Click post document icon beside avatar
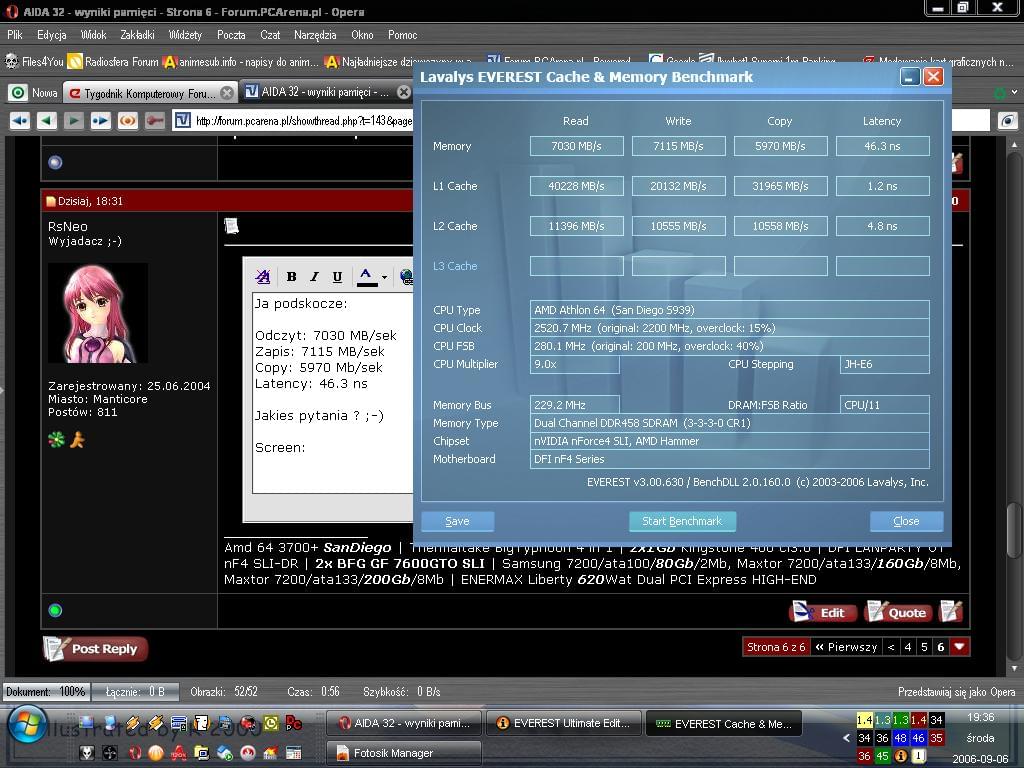The height and width of the screenshot is (768, 1024). click(231, 226)
